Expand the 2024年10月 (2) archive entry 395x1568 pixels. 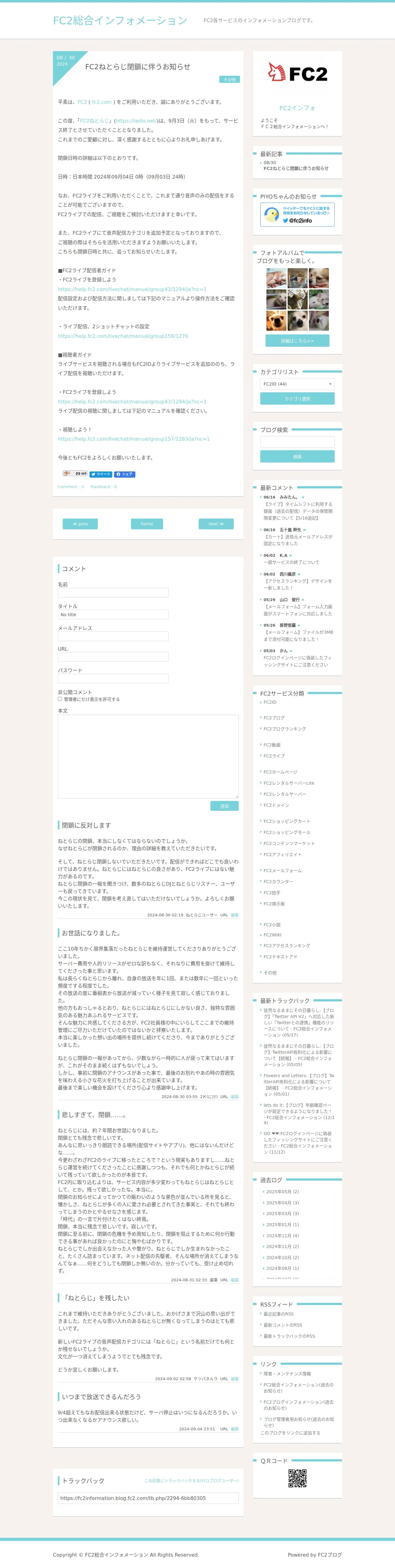click(x=283, y=1258)
